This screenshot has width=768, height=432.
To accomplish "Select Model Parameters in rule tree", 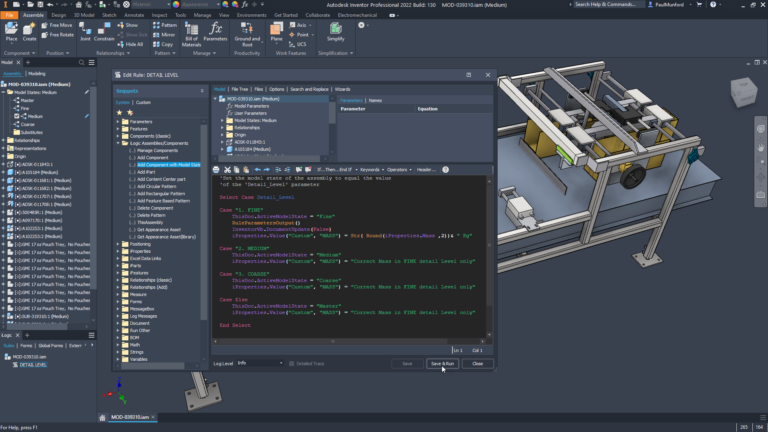I will tap(251, 106).
